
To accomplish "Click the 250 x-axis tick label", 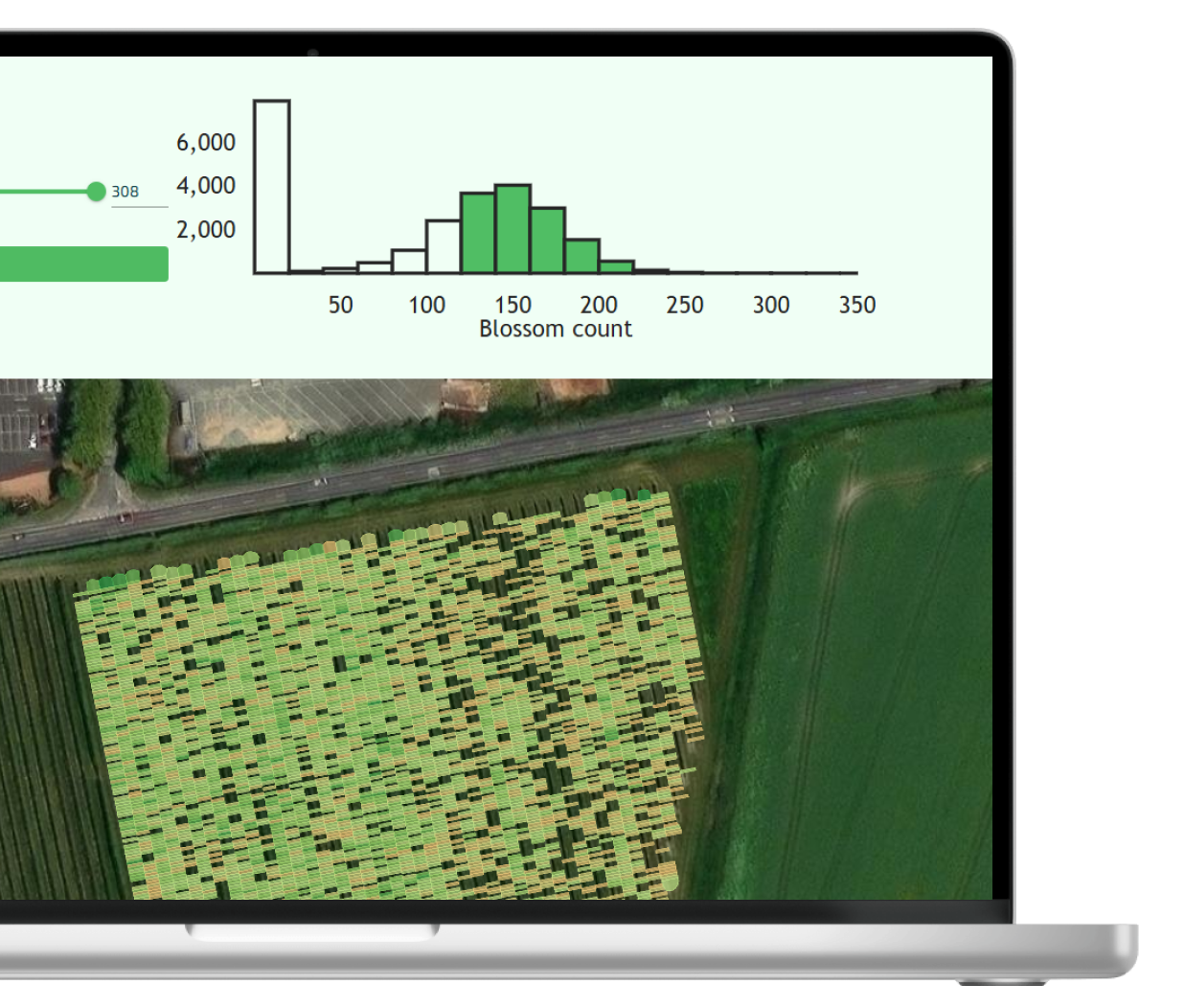I will 684,305.
